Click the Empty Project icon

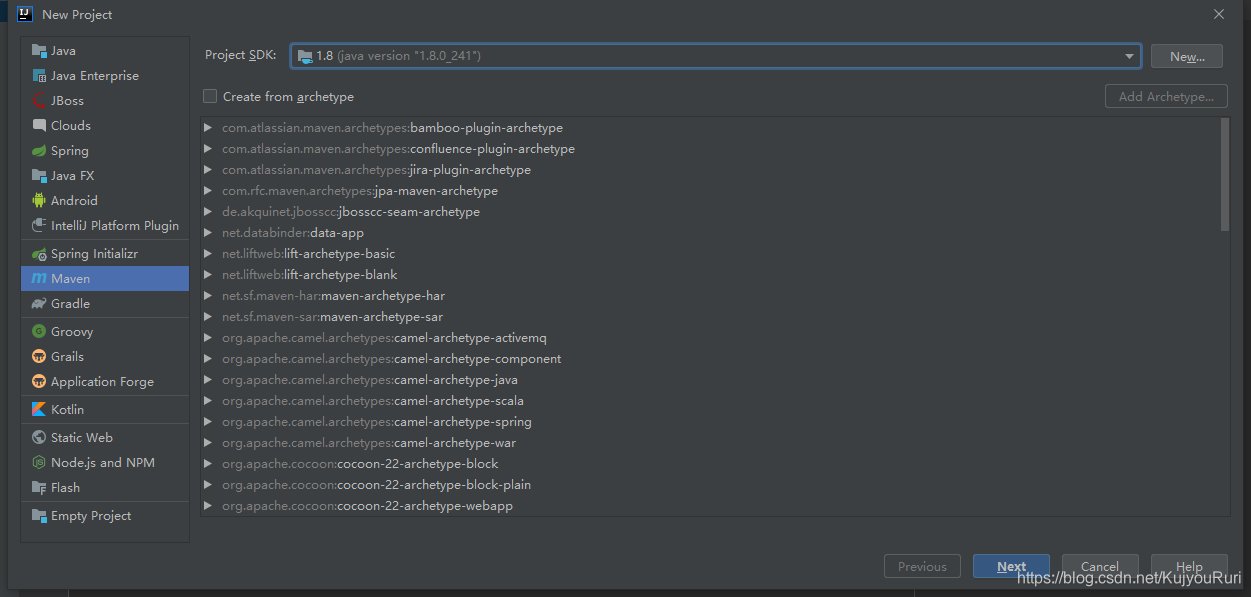pos(39,516)
